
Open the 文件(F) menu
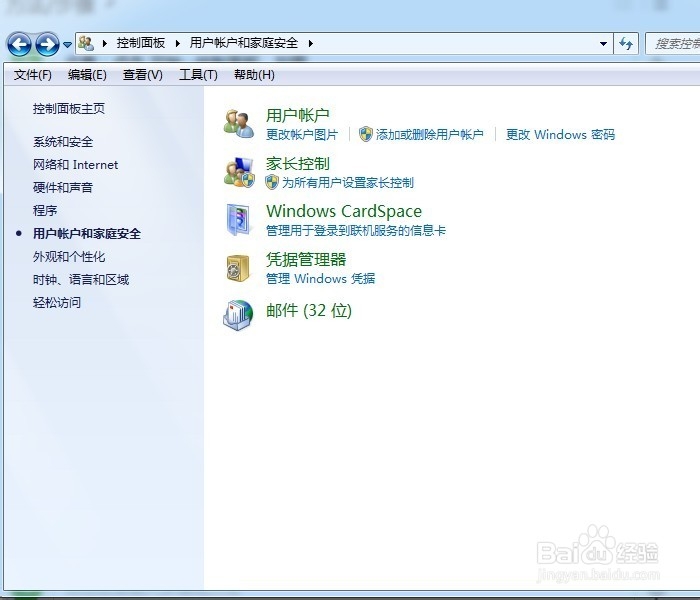click(33, 75)
